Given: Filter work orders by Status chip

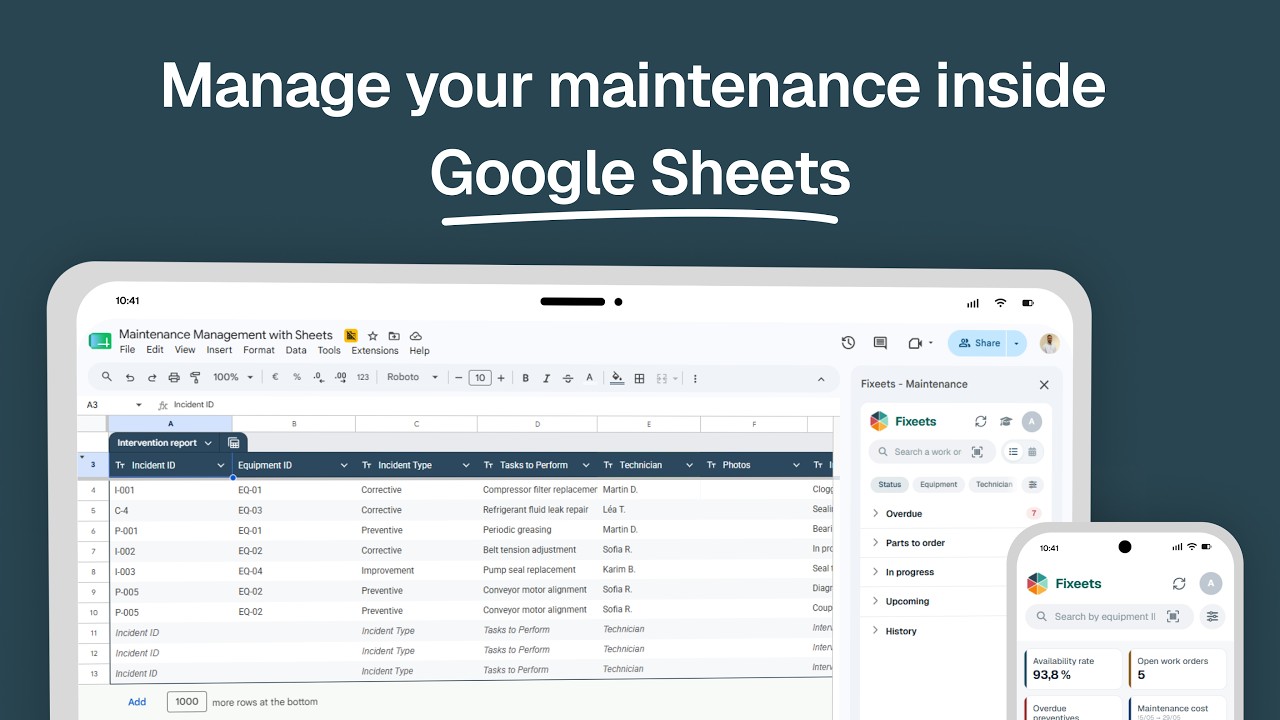Looking at the screenshot, I should pyautogui.click(x=889, y=484).
